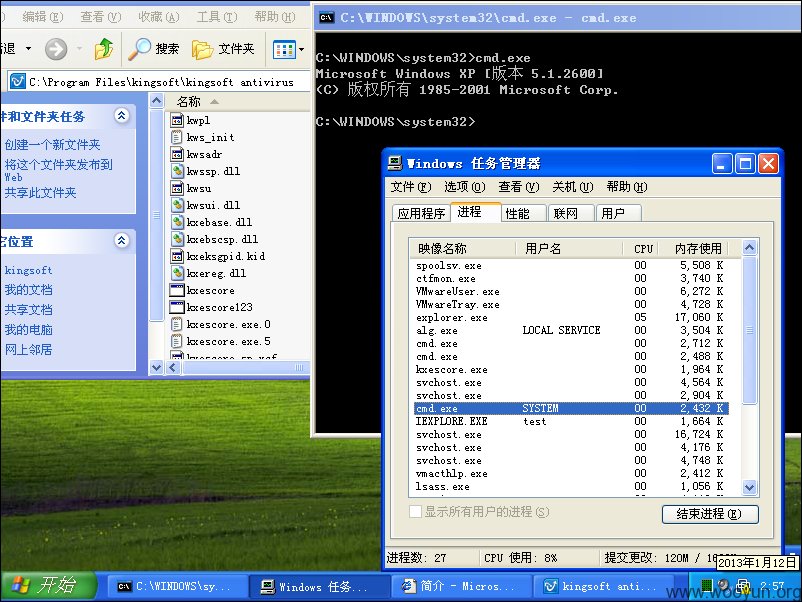
Task: Select the kws_init file icon
Action: coord(177,137)
